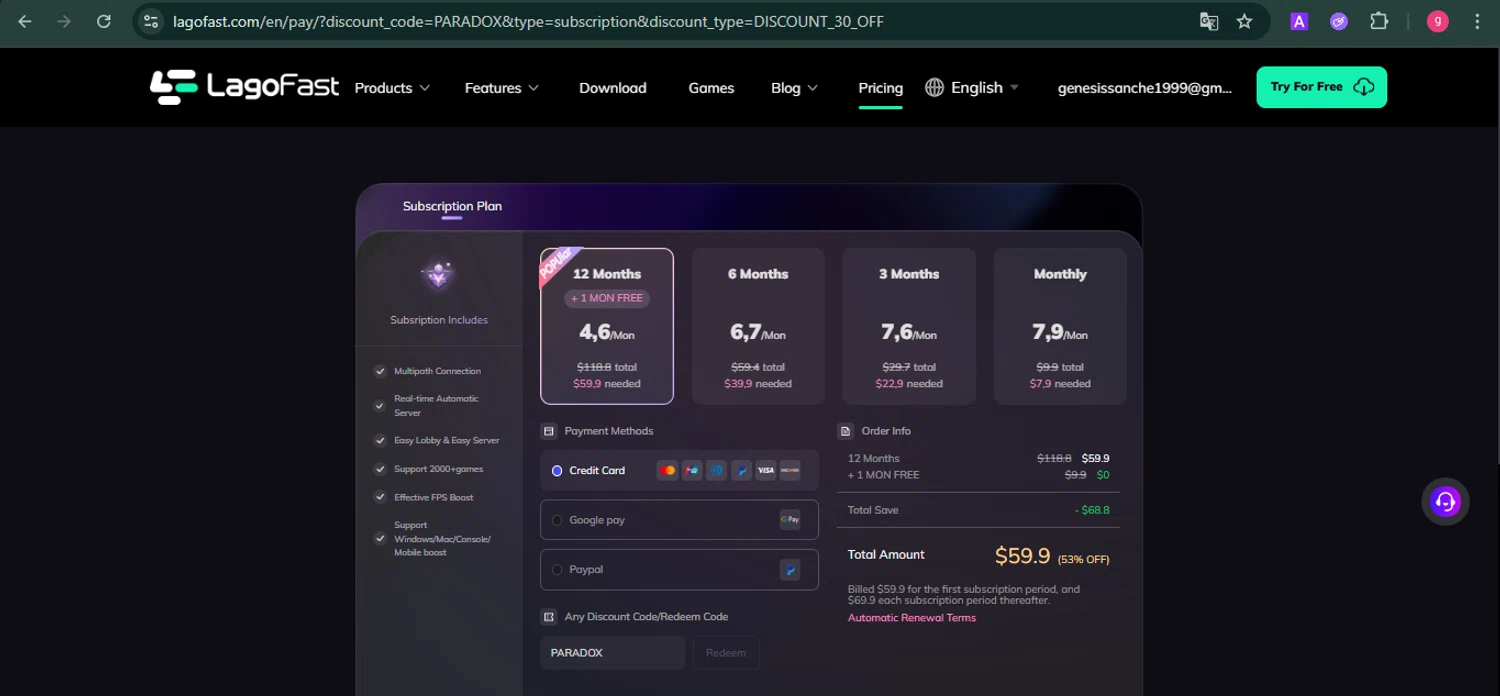This screenshot has width=1500, height=696.
Task: Click the Windows/Mac/Console/Mobile boost checkmark
Action: (380, 538)
